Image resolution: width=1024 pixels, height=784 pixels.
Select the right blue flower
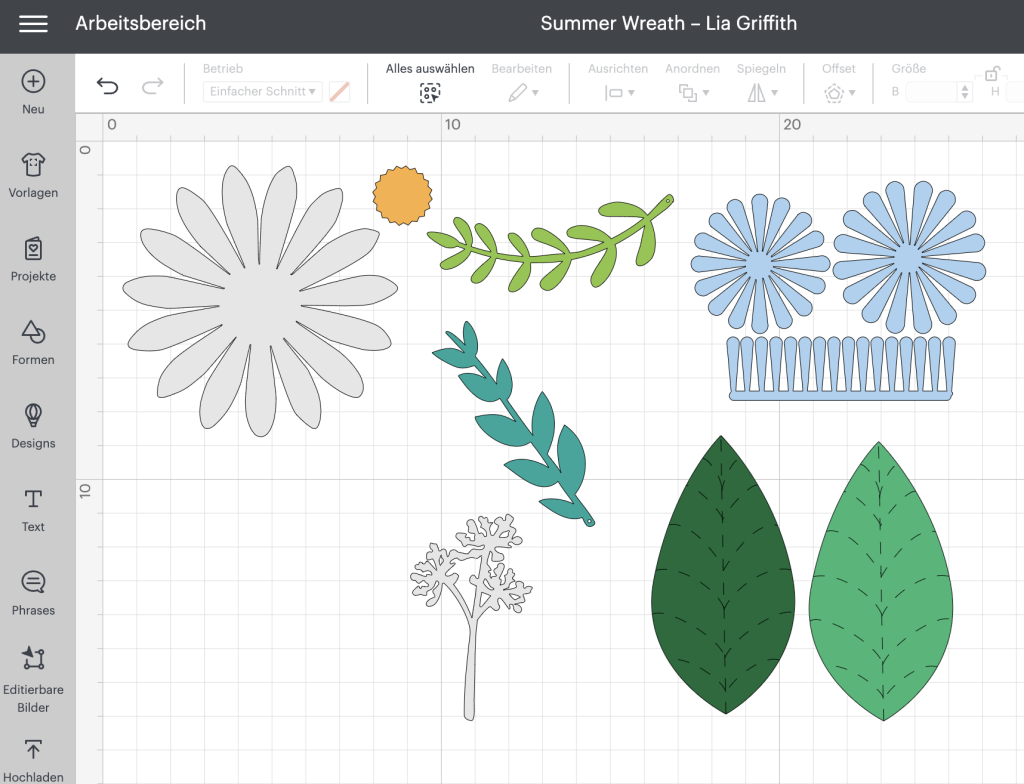[909, 257]
